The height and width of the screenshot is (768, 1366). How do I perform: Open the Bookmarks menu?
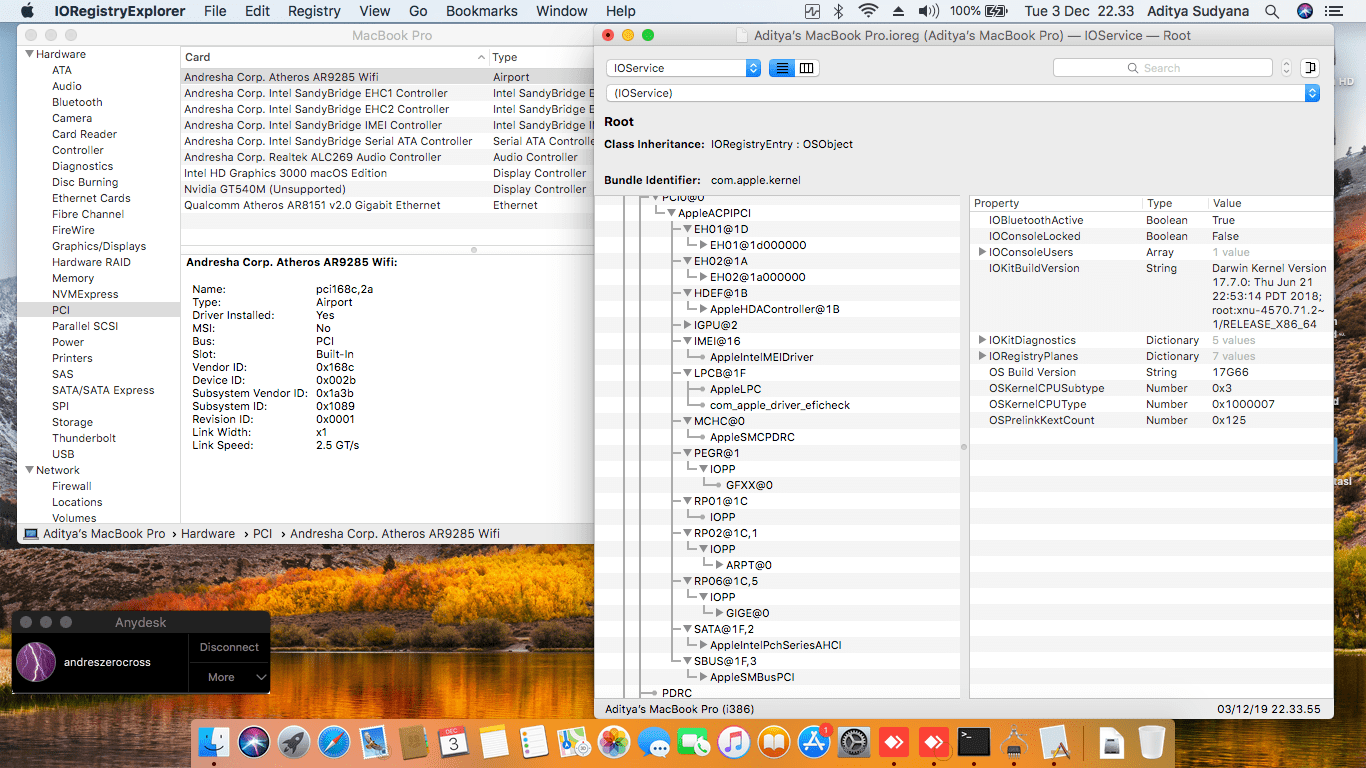coord(481,11)
